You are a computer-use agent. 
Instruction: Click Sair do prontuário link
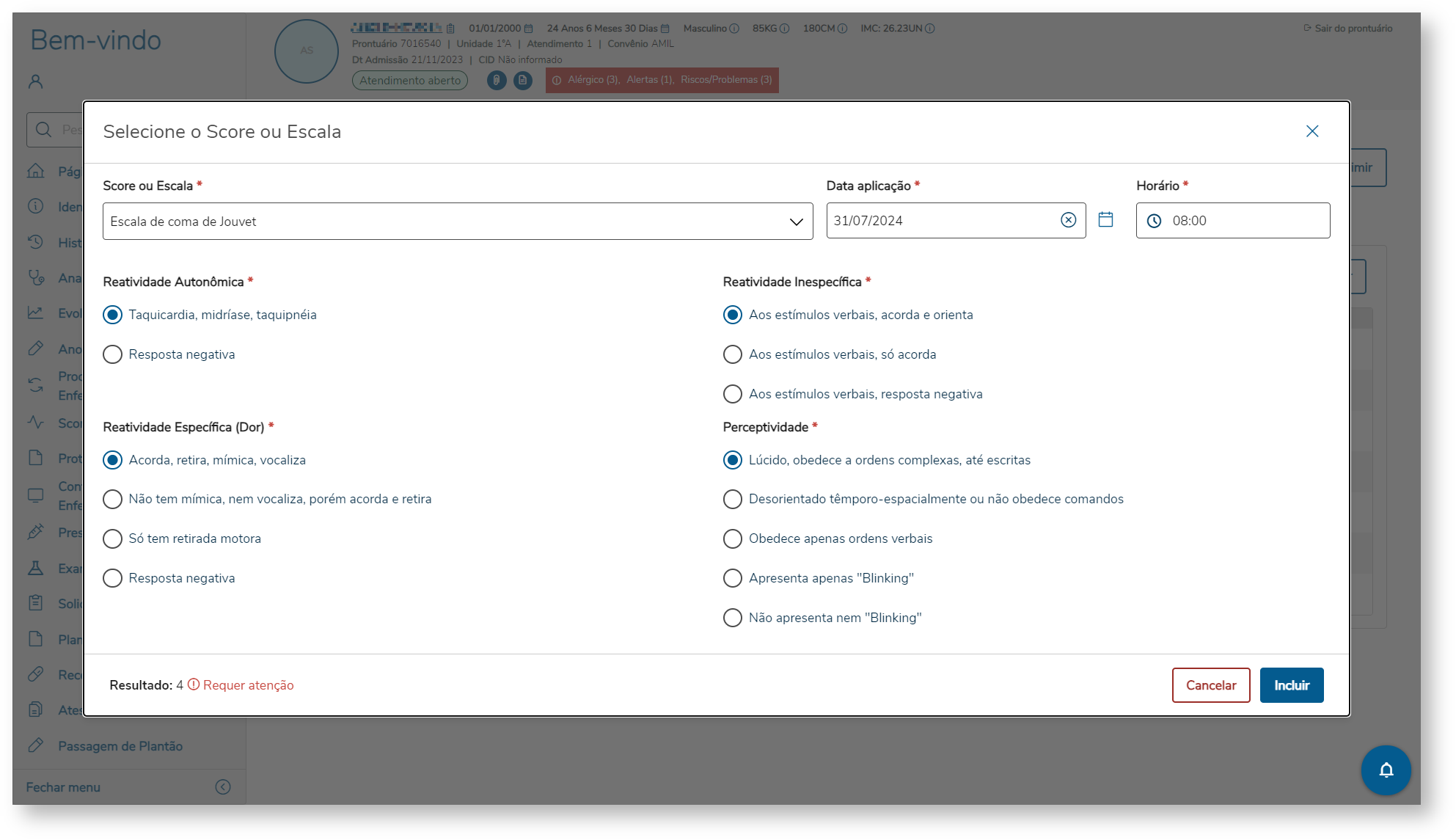coord(1347,28)
